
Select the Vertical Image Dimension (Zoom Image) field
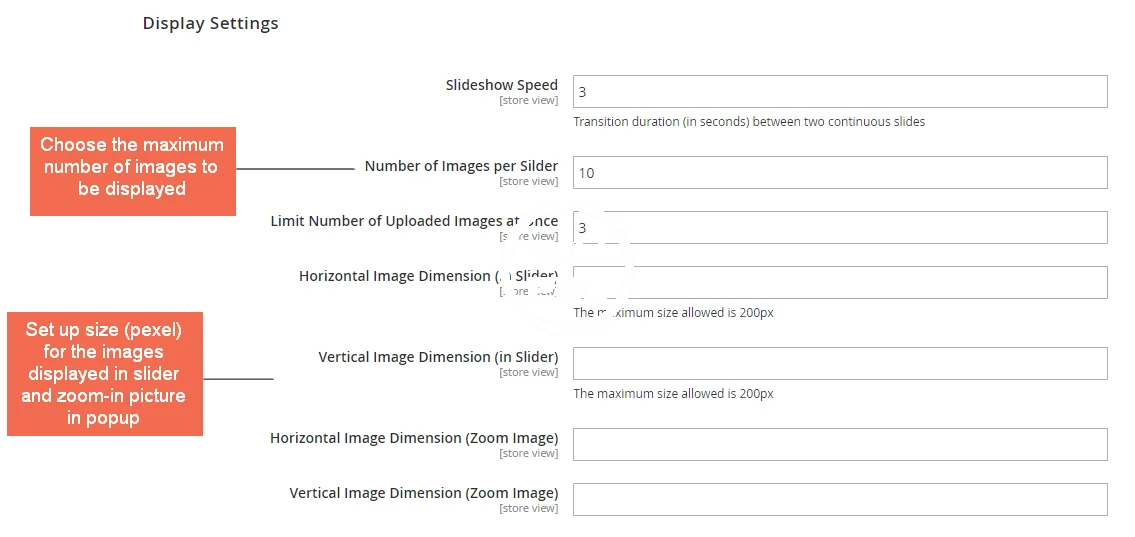click(839, 500)
